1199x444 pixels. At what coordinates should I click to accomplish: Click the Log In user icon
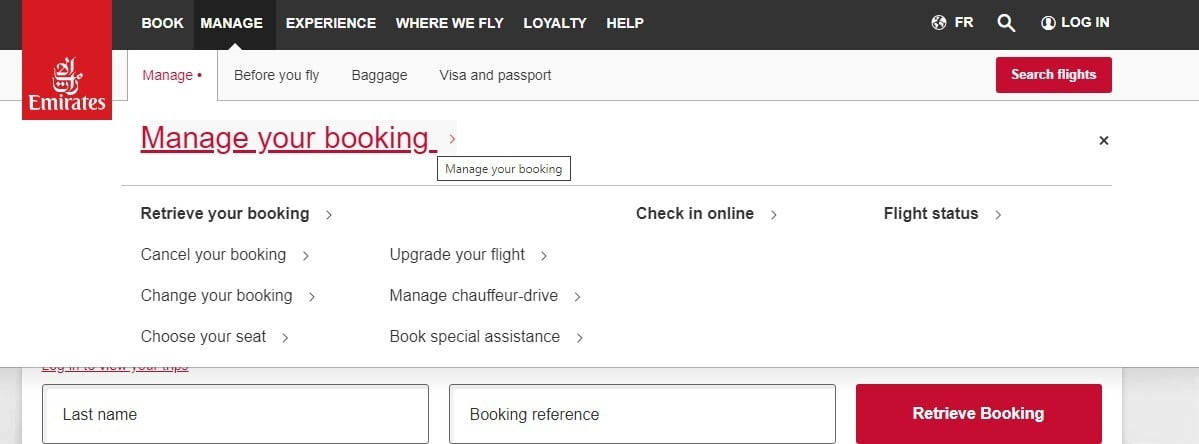1048,23
